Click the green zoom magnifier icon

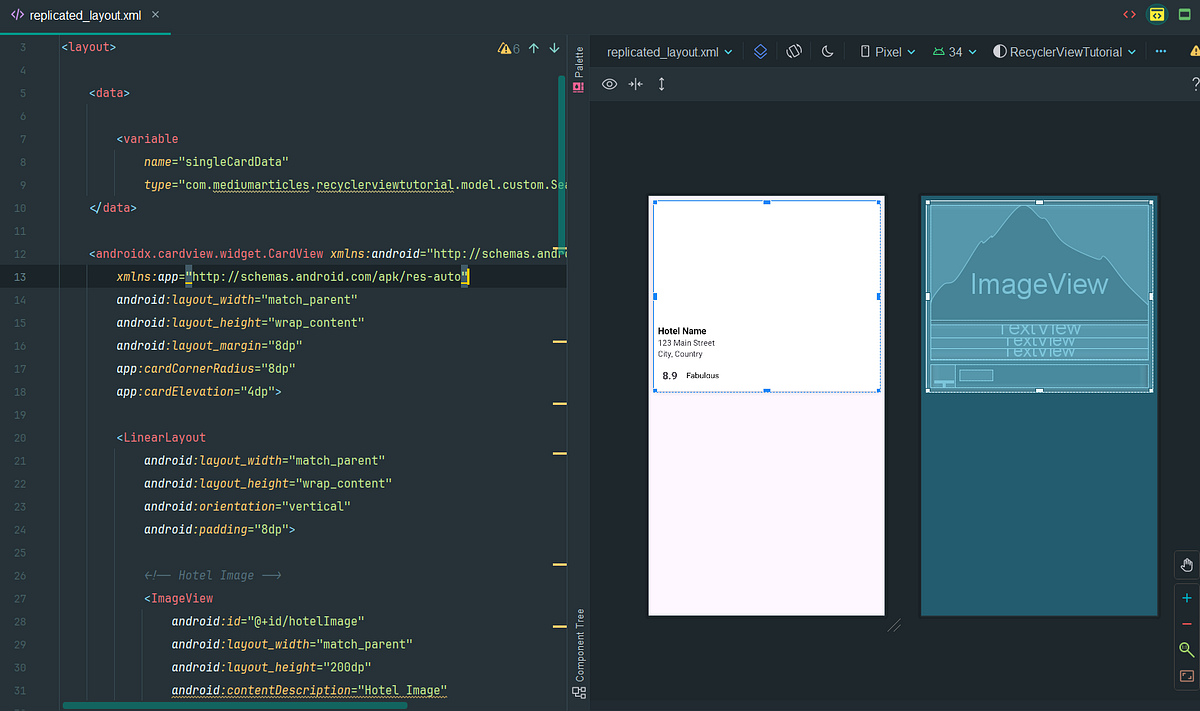[1187, 650]
